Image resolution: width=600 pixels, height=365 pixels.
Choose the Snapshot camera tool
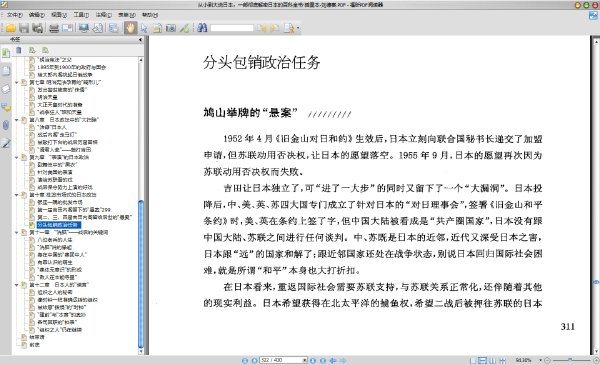tap(171, 28)
